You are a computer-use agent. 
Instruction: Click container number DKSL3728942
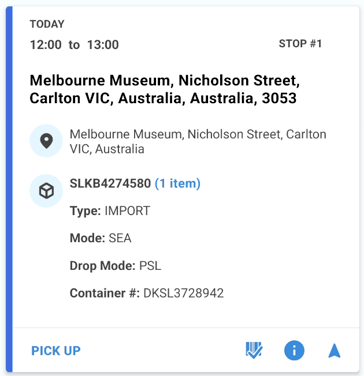click(x=183, y=293)
